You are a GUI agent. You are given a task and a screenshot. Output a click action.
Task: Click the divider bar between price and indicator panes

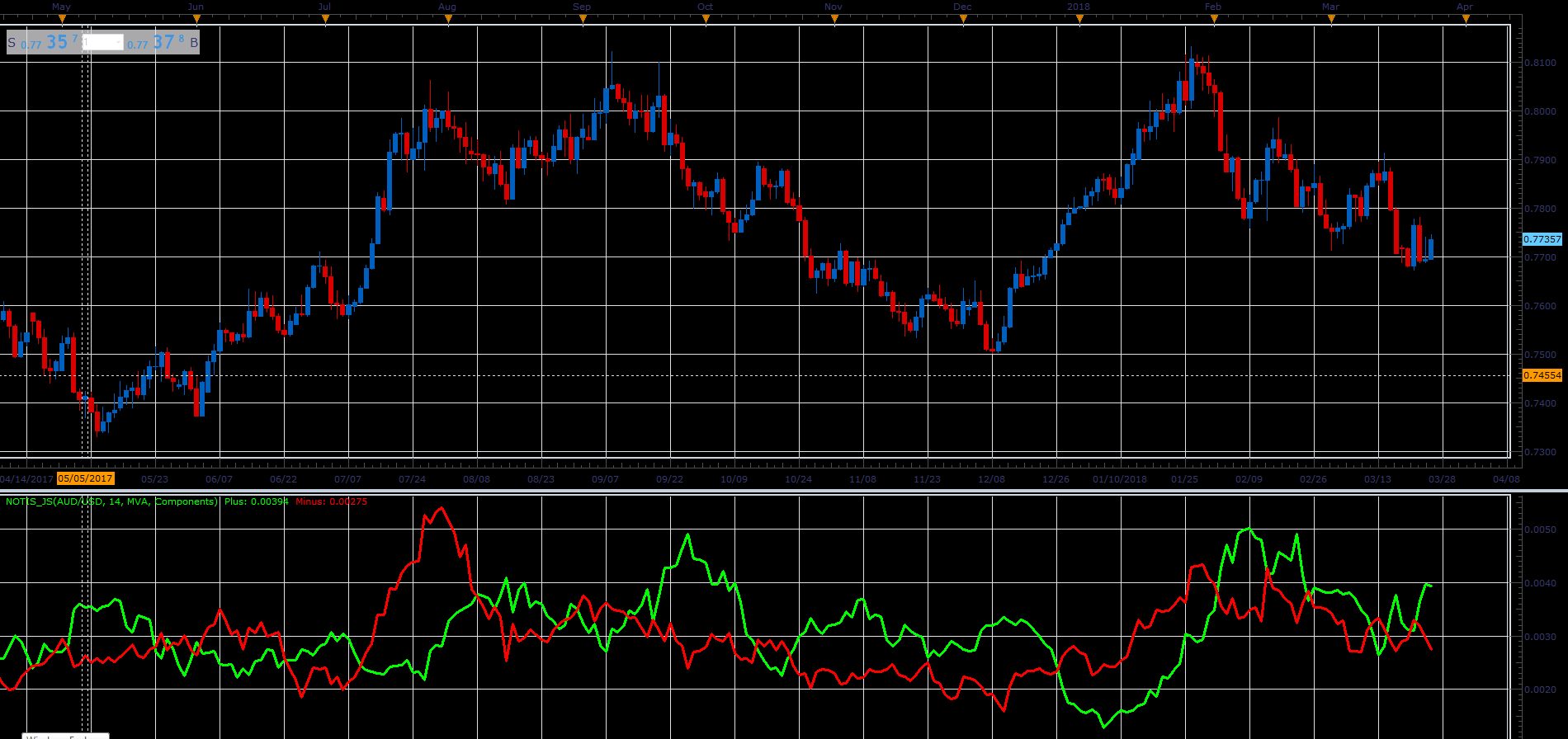click(784, 491)
